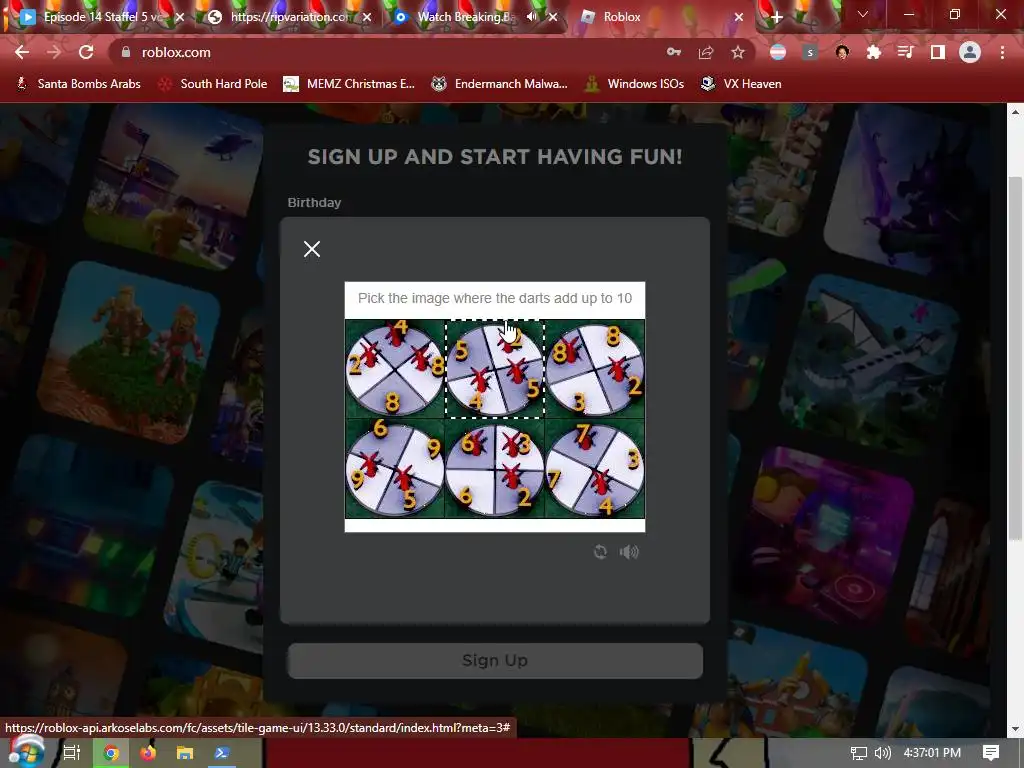Click the face avatar extension icon
1024x768 pixels.
click(x=842, y=52)
